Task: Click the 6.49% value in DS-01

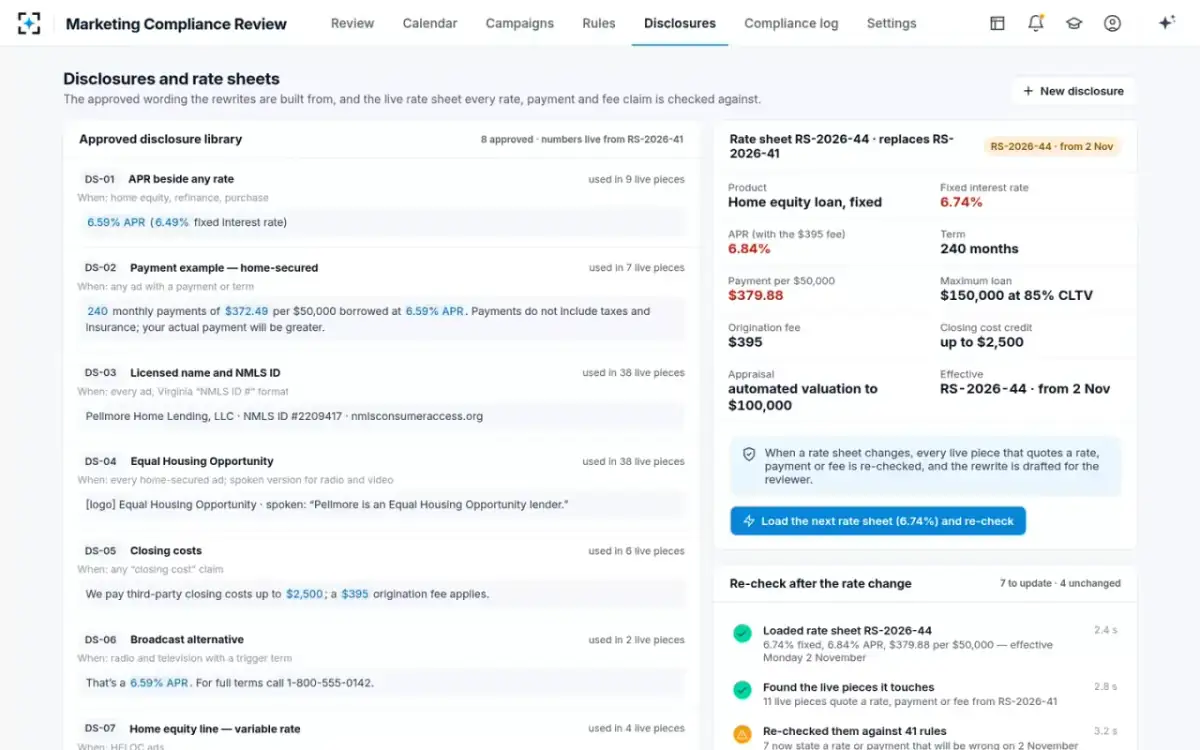Action: 171,222
